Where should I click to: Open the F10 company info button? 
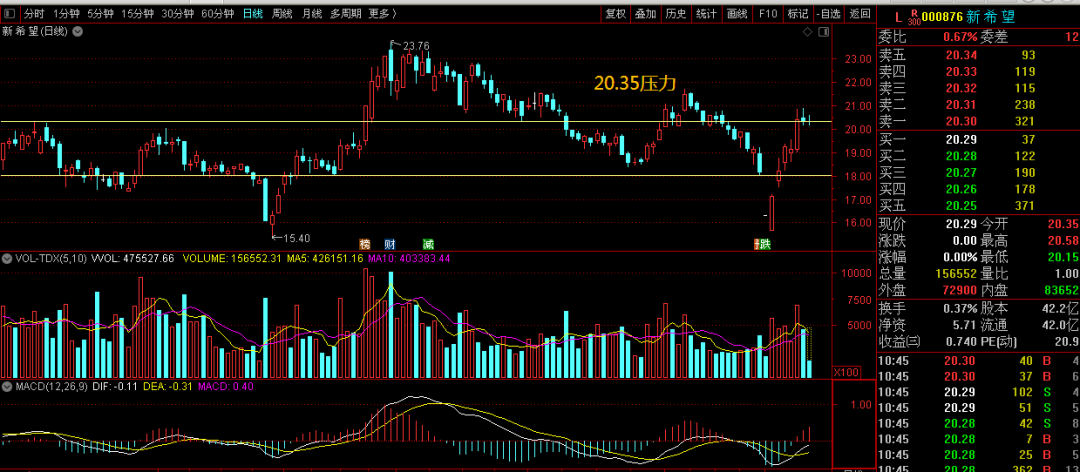(768, 14)
